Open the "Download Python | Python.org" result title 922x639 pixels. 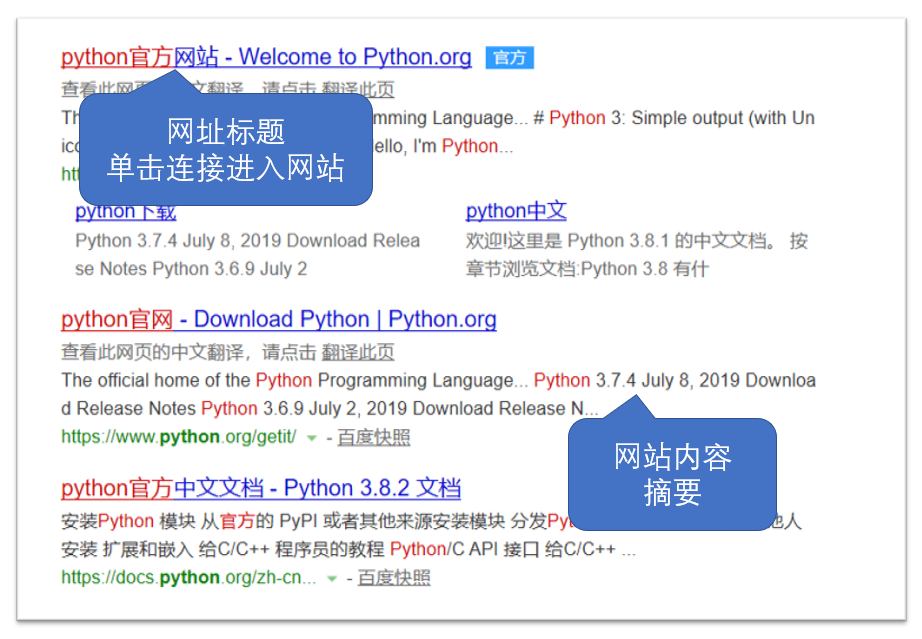pos(279,319)
